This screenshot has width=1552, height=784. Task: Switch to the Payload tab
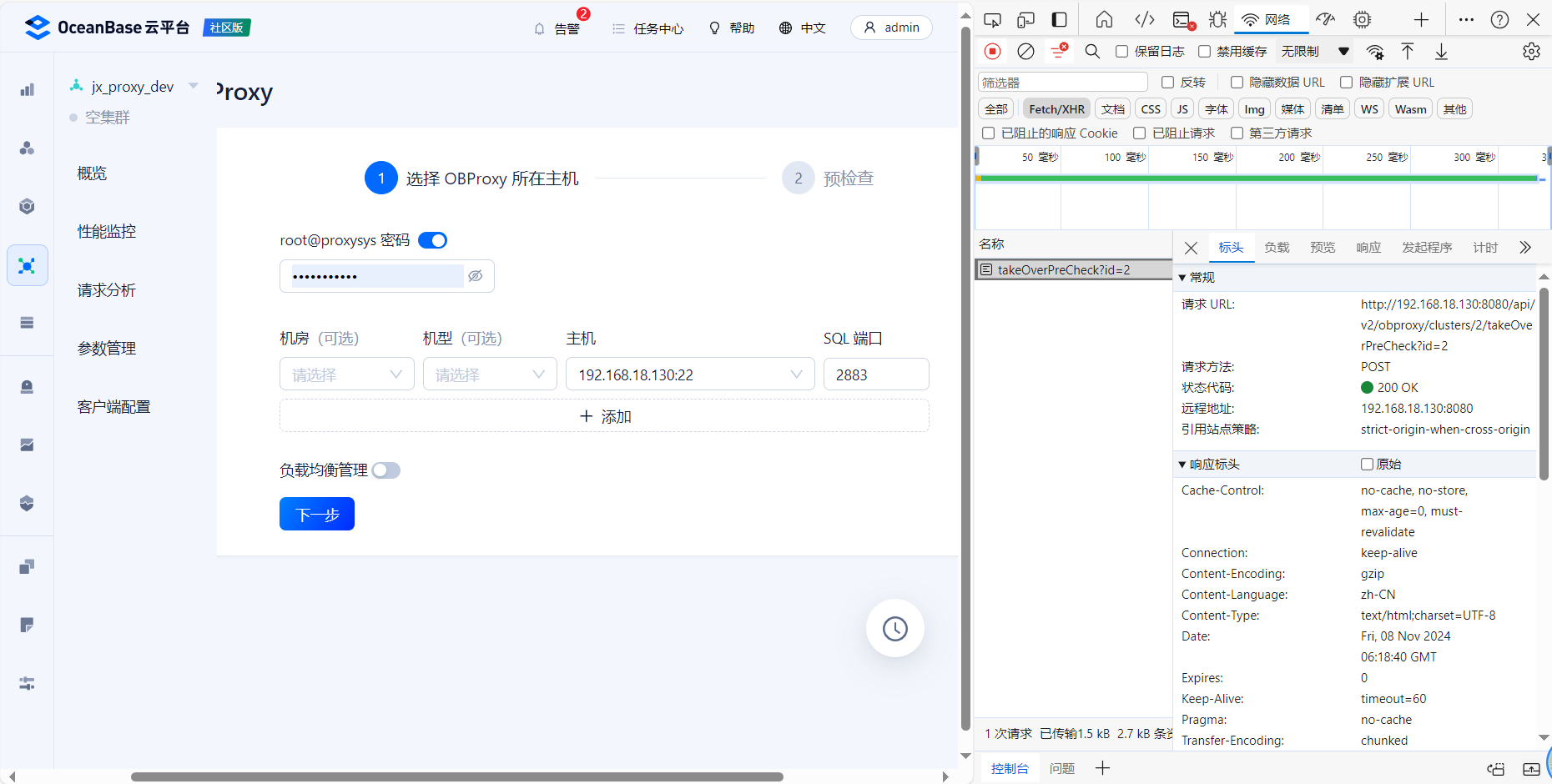(x=1277, y=248)
